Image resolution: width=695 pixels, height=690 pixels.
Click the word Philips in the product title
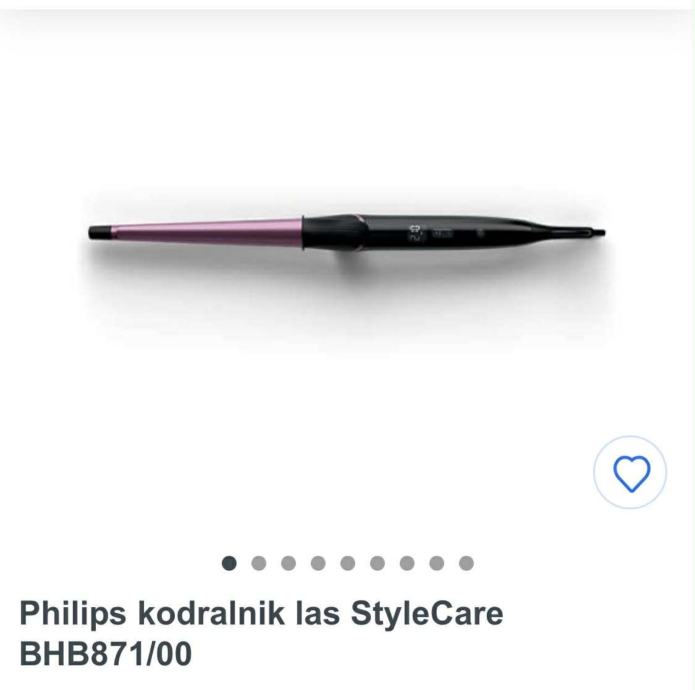click(x=73, y=614)
